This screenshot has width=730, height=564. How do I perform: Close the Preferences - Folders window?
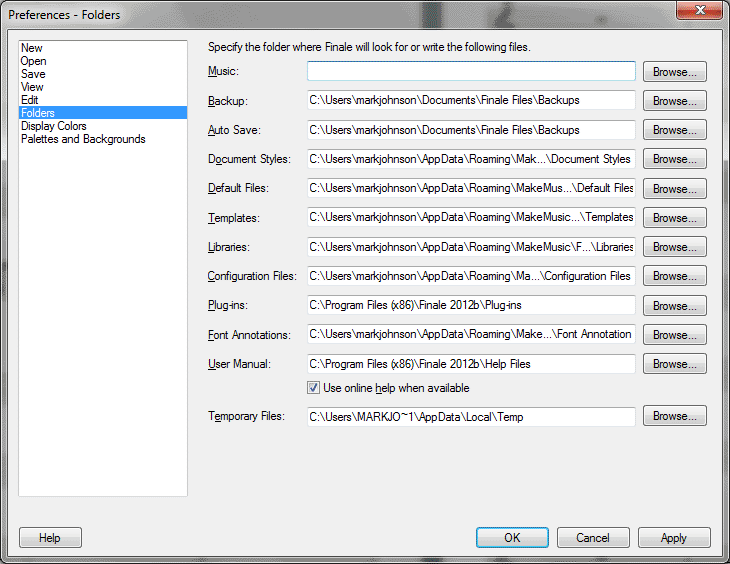pos(700,10)
